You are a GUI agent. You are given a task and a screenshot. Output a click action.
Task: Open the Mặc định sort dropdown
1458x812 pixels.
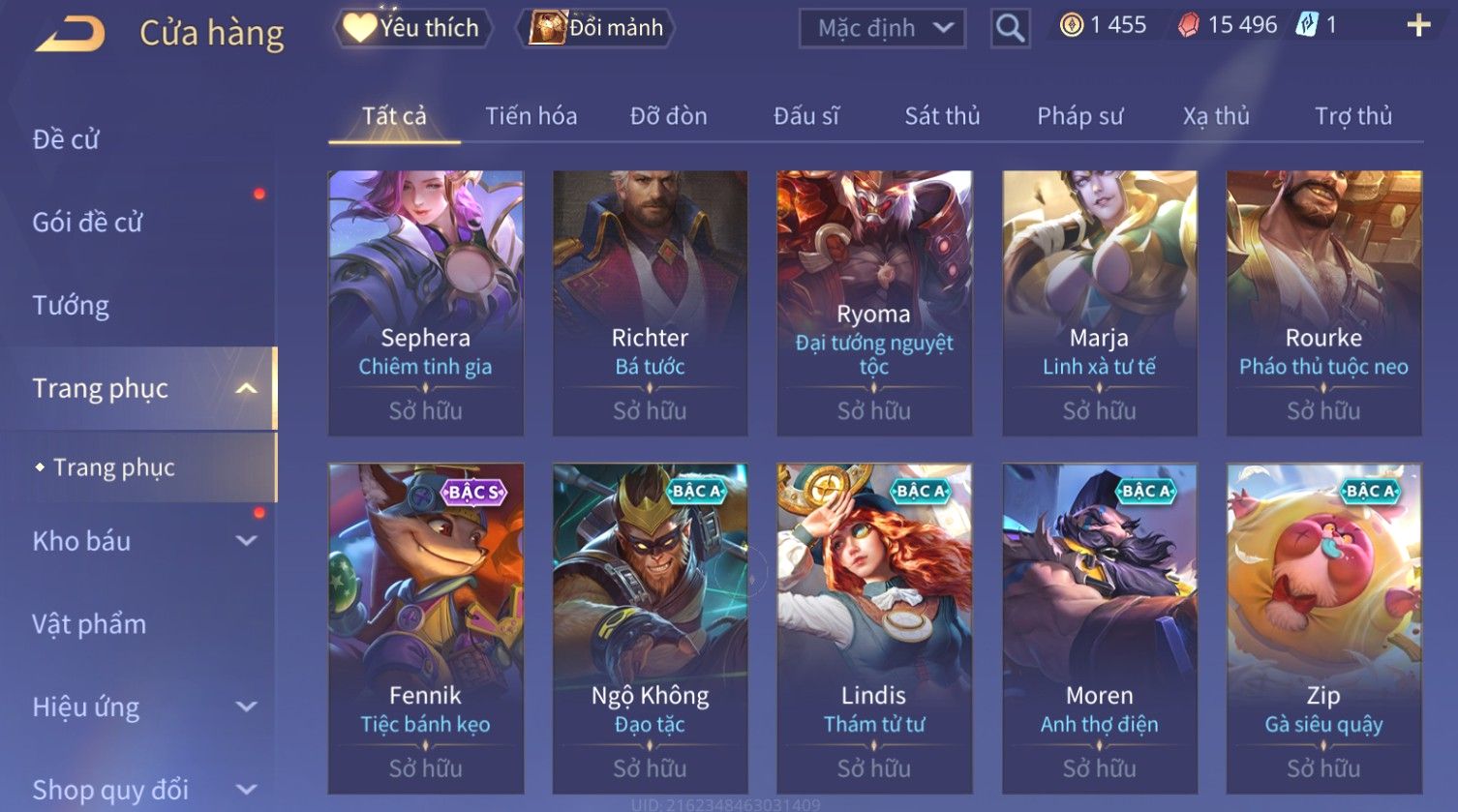point(883,28)
